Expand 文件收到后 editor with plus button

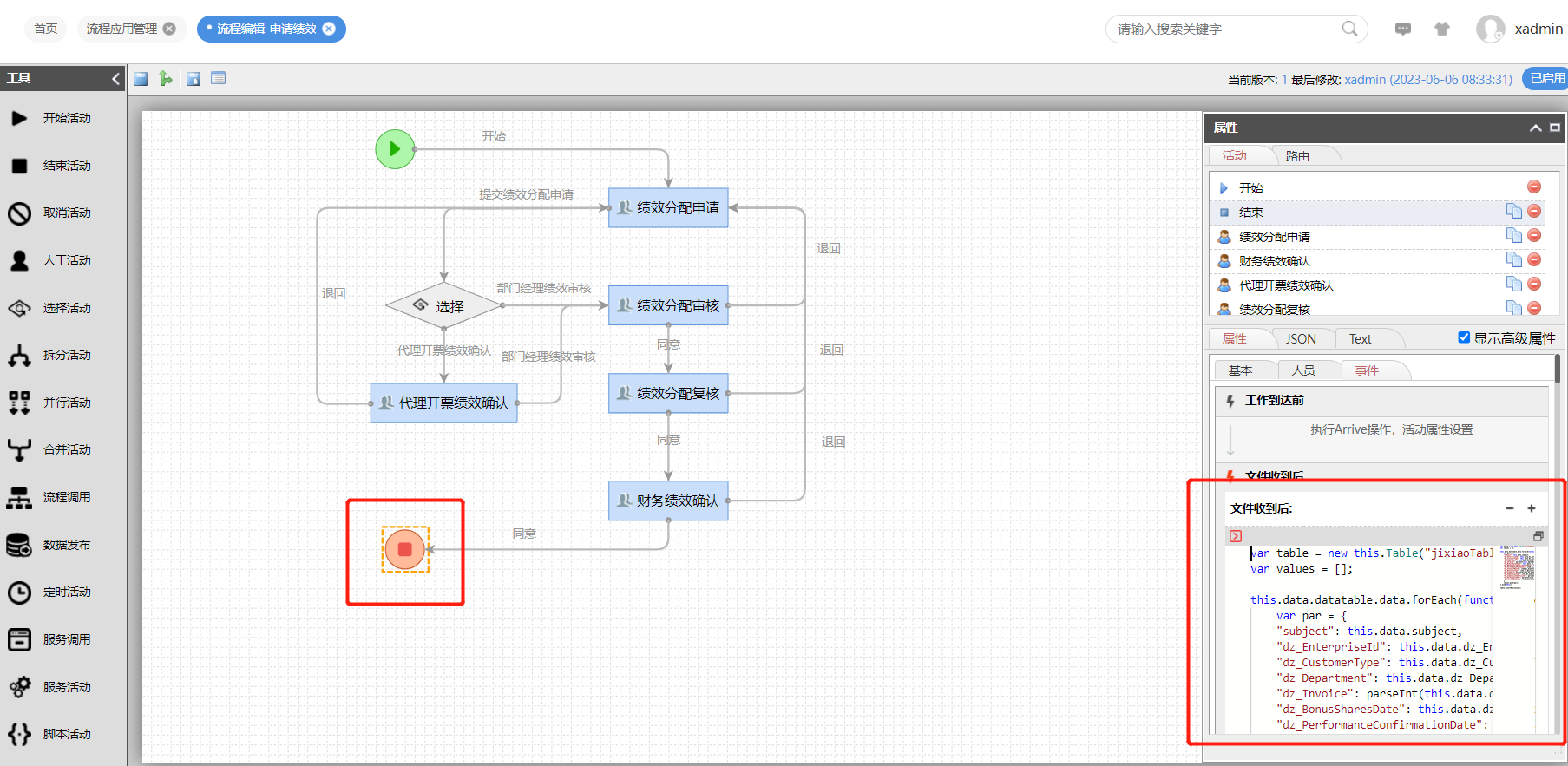[1532, 508]
